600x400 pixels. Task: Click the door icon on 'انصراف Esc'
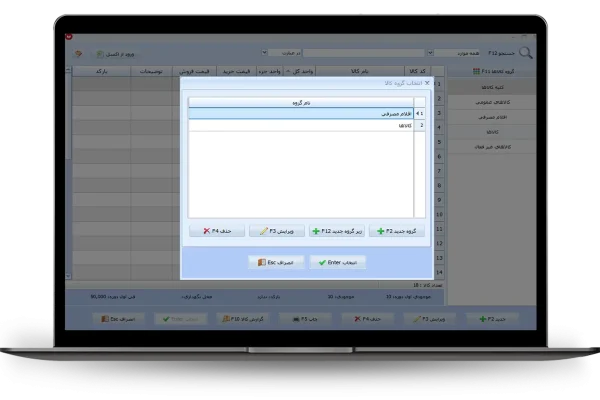[x=259, y=262]
